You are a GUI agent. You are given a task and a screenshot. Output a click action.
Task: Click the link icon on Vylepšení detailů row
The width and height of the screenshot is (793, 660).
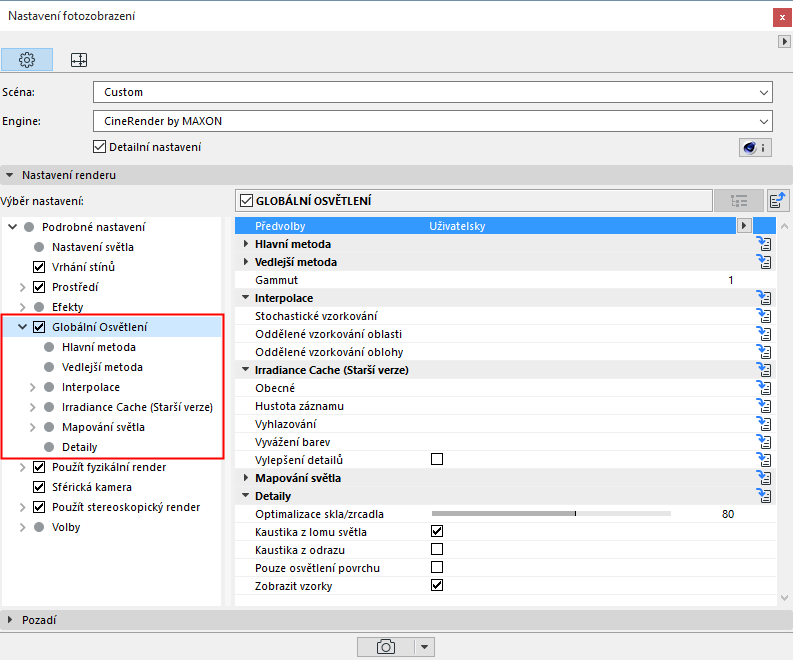click(764, 460)
